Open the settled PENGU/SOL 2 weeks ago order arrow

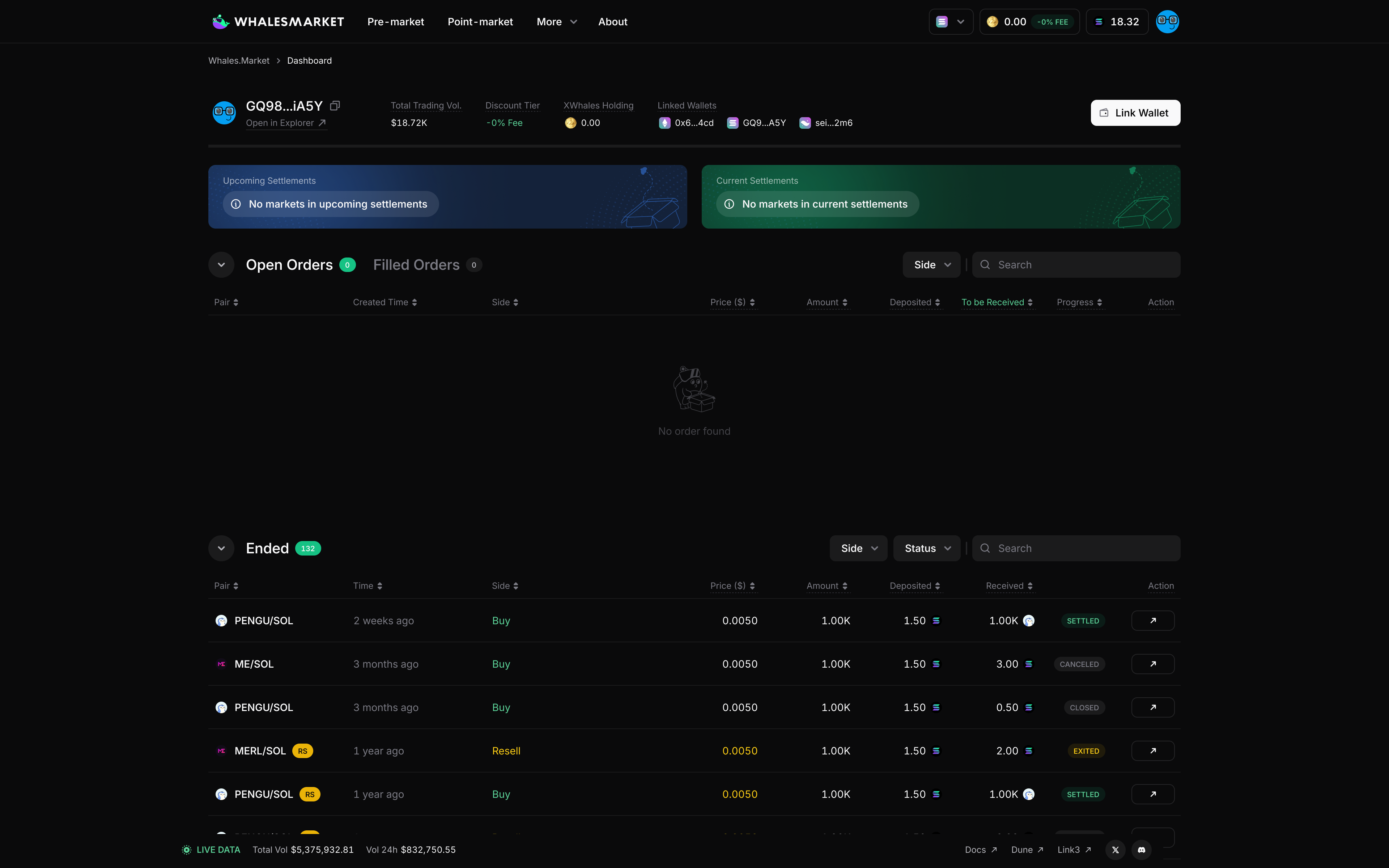[1152, 621]
